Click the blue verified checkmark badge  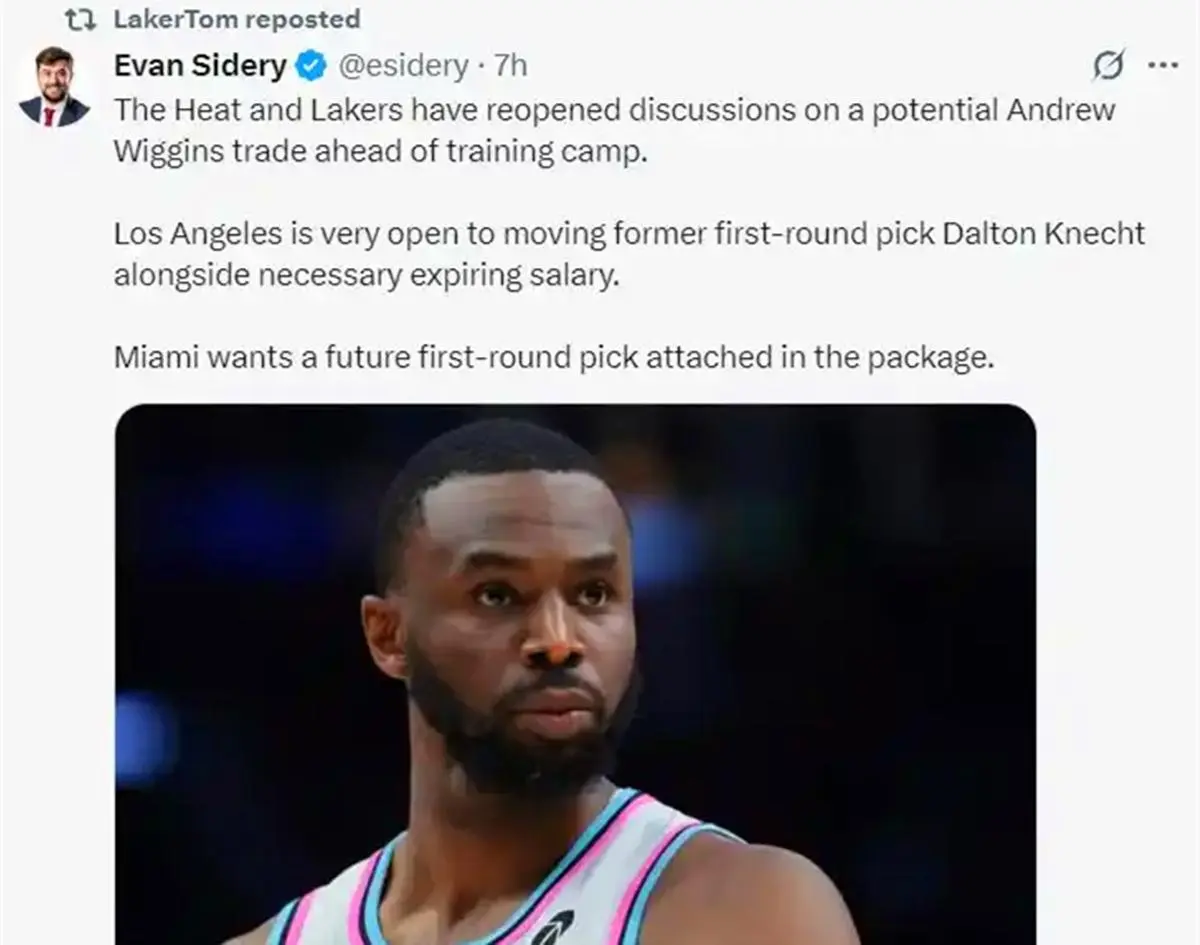click(x=311, y=67)
